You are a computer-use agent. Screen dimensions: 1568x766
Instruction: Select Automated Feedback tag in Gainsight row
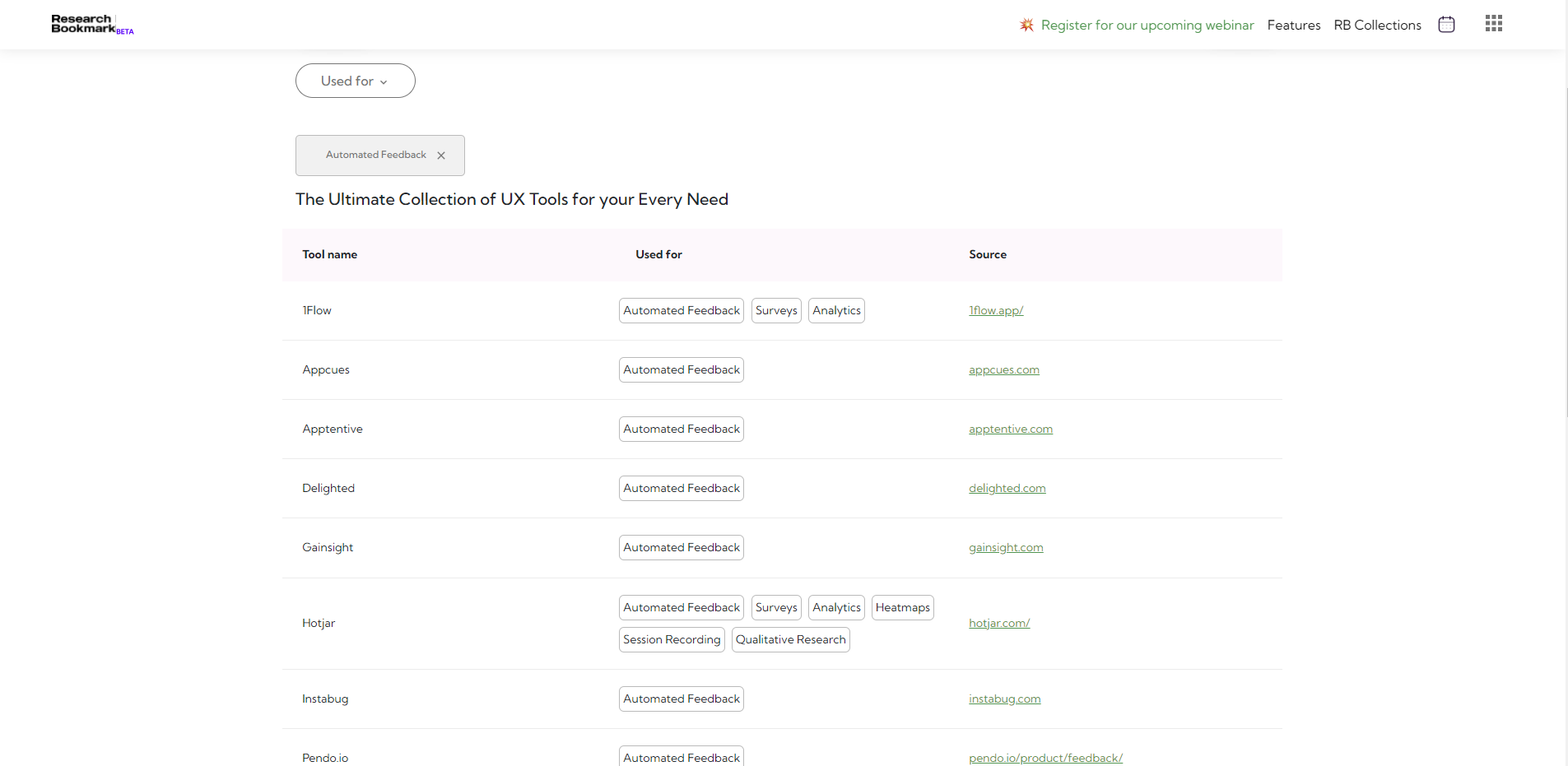point(682,547)
